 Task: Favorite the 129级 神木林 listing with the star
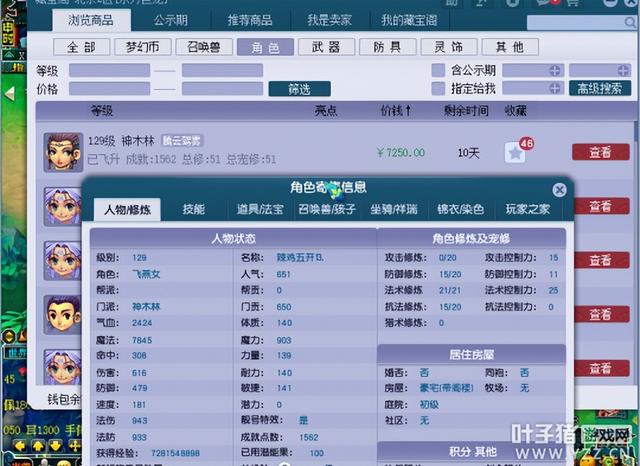click(x=515, y=153)
